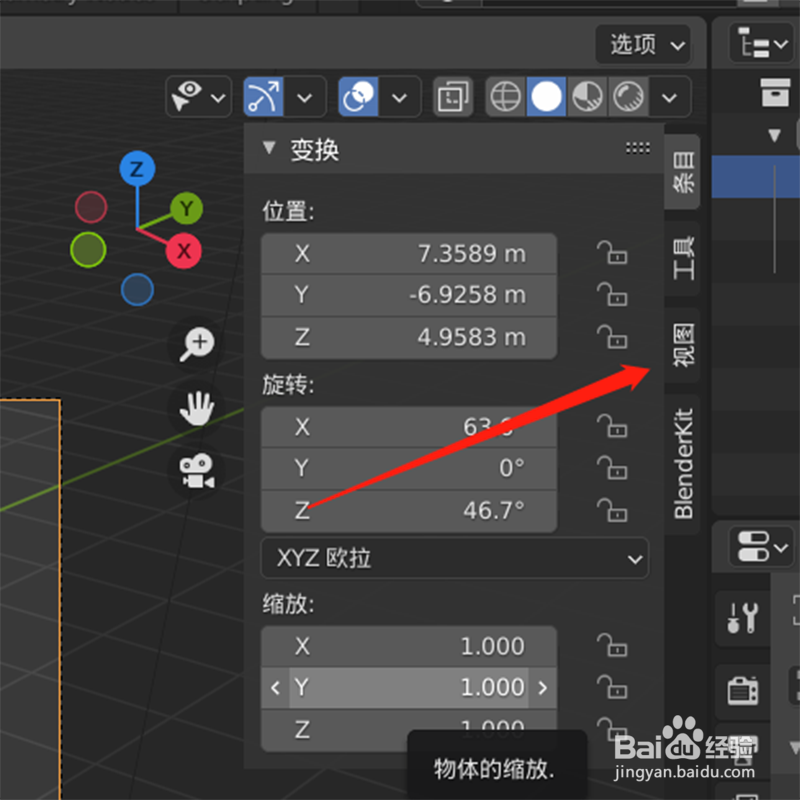Image resolution: width=800 pixels, height=800 pixels.
Task: Open the 选项 dropdown menu
Action: point(643,44)
